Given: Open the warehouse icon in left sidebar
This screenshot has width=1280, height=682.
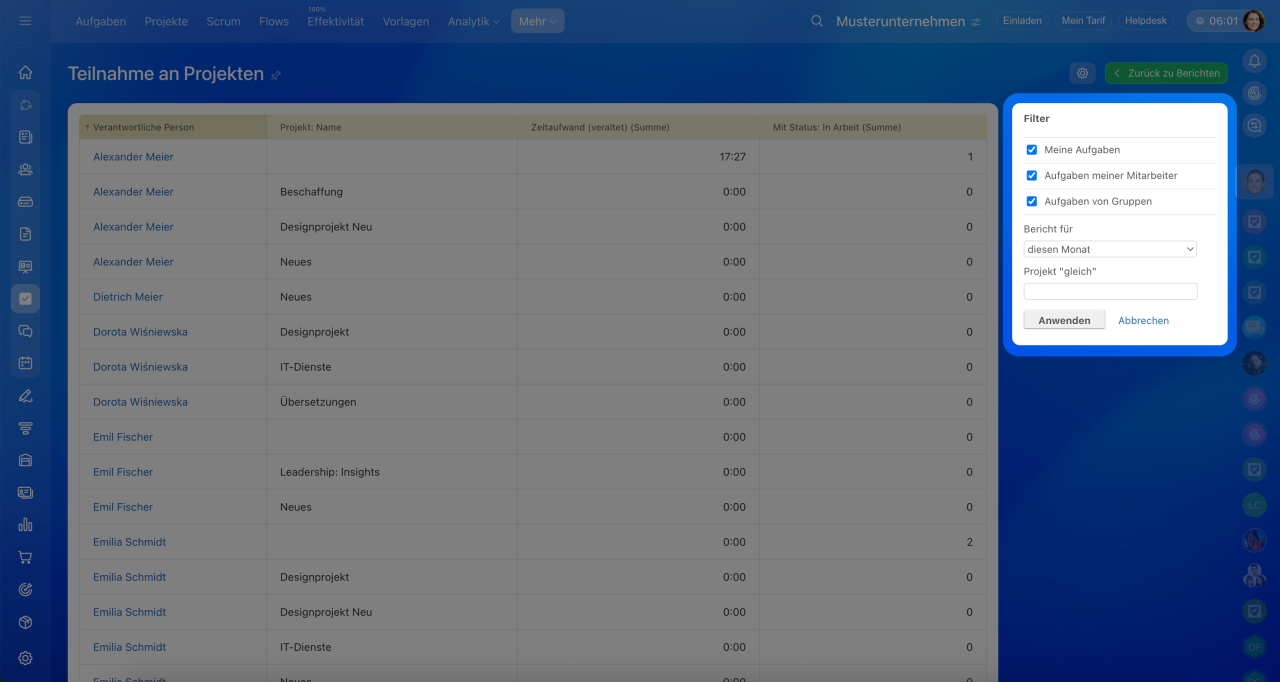Looking at the screenshot, I should (x=25, y=460).
